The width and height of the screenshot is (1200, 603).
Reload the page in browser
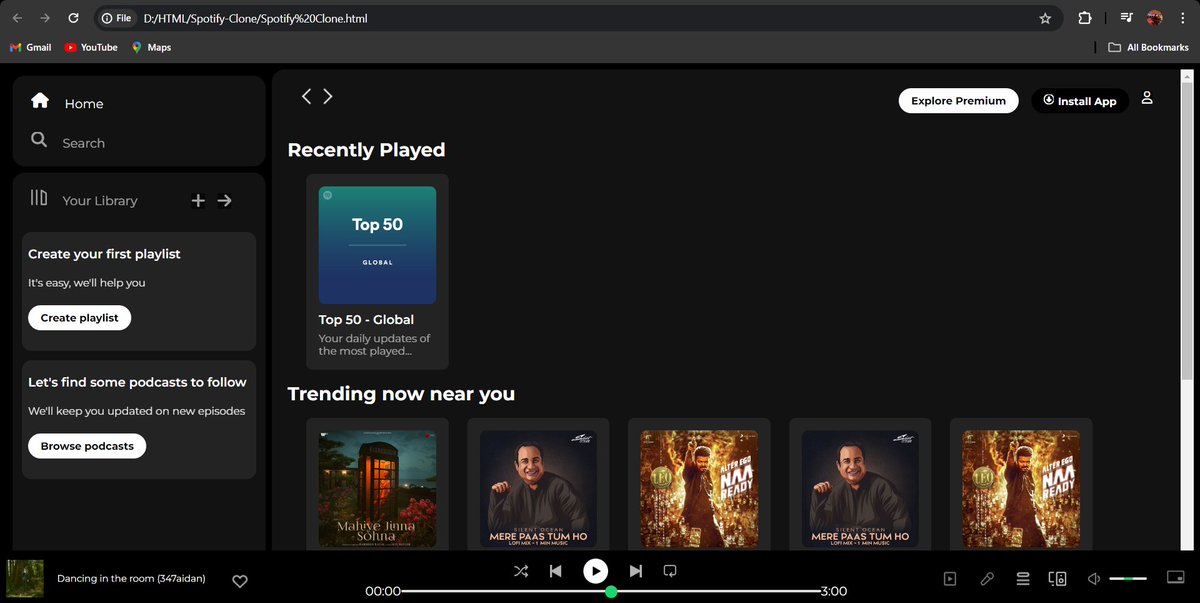[x=74, y=18]
